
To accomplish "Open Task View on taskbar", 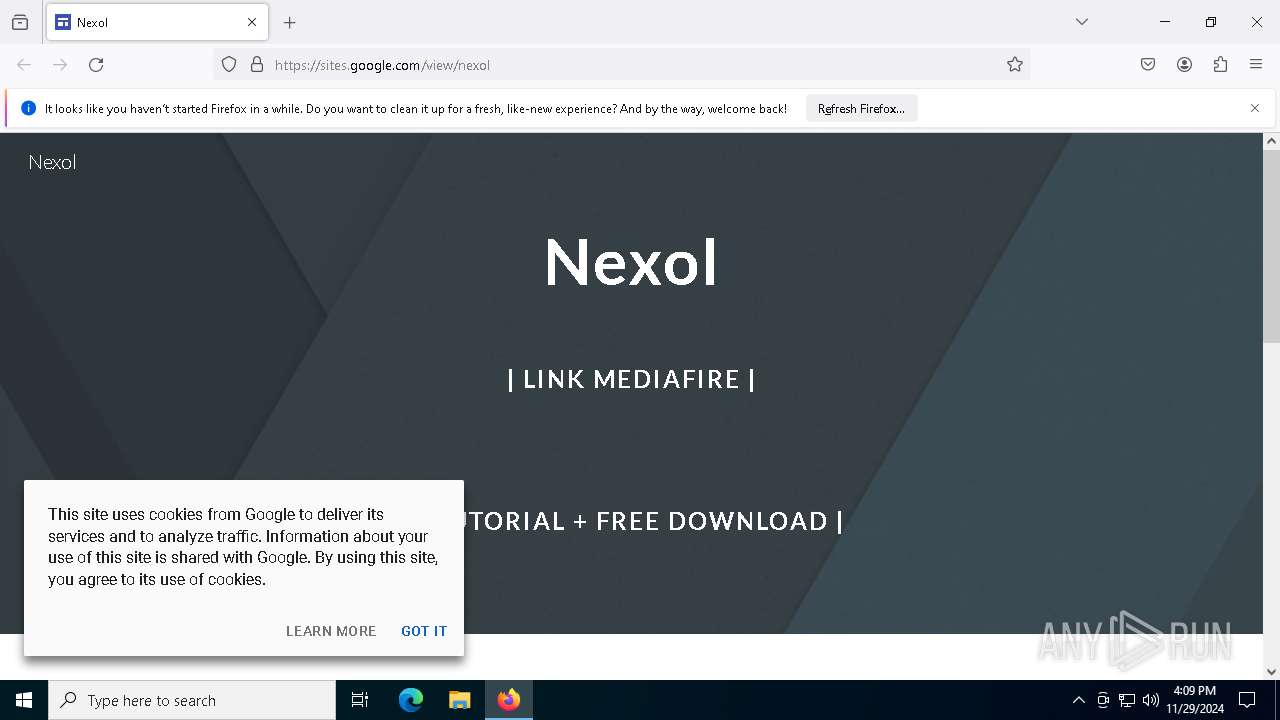I will click(x=360, y=700).
